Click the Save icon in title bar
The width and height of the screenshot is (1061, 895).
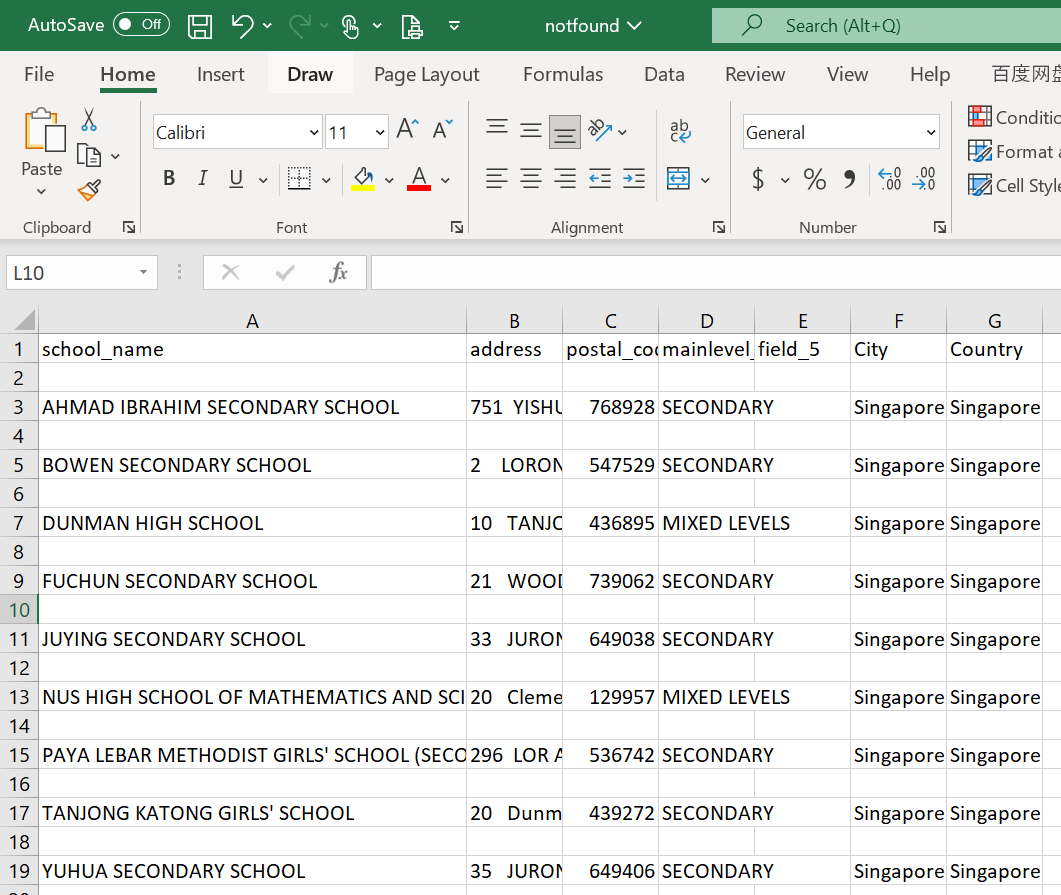pos(200,26)
